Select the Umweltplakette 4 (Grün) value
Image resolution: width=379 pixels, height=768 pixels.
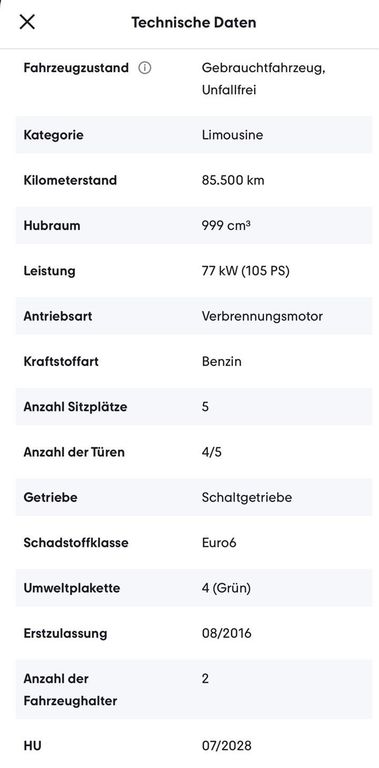(x=226, y=588)
